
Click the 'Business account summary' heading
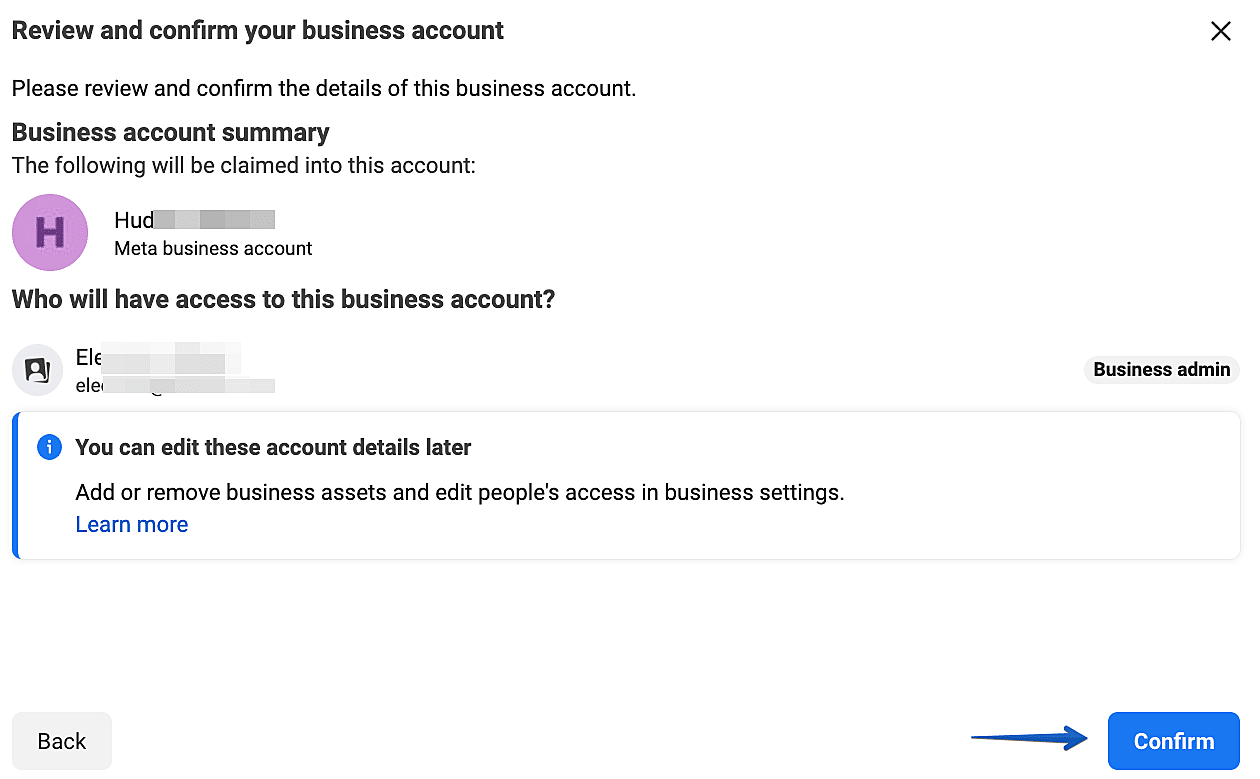pyautogui.click(x=170, y=132)
